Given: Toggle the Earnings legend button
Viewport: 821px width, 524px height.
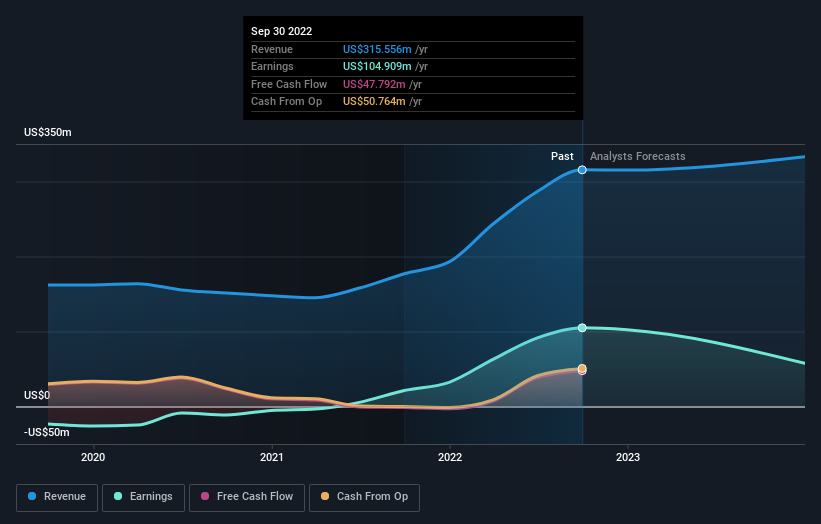Looking at the screenshot, I should (143, 497).
